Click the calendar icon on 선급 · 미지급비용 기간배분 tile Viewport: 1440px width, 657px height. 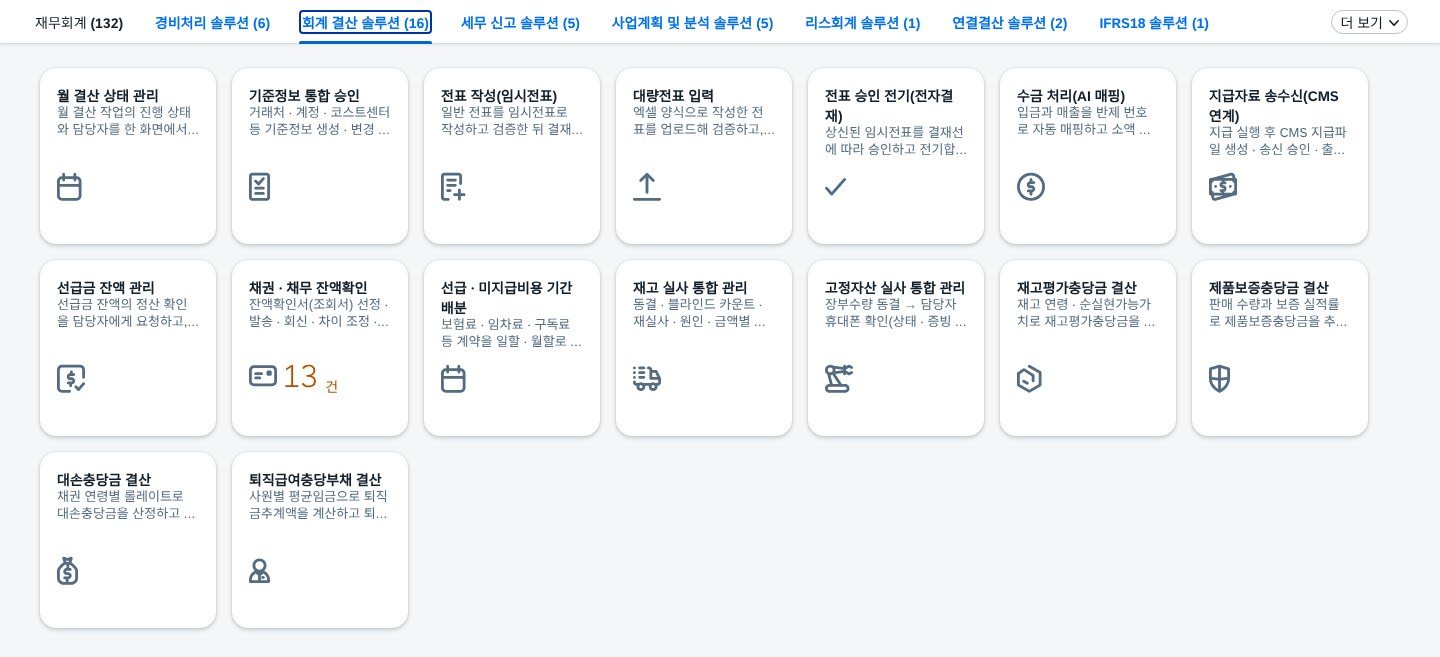coord(453,379)
